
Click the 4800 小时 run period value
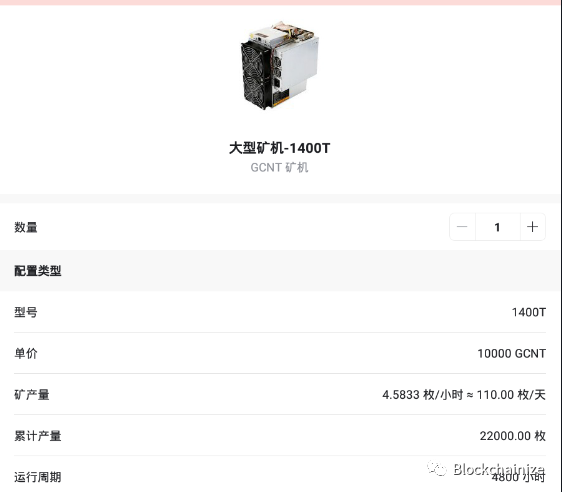tap(519, 477)
